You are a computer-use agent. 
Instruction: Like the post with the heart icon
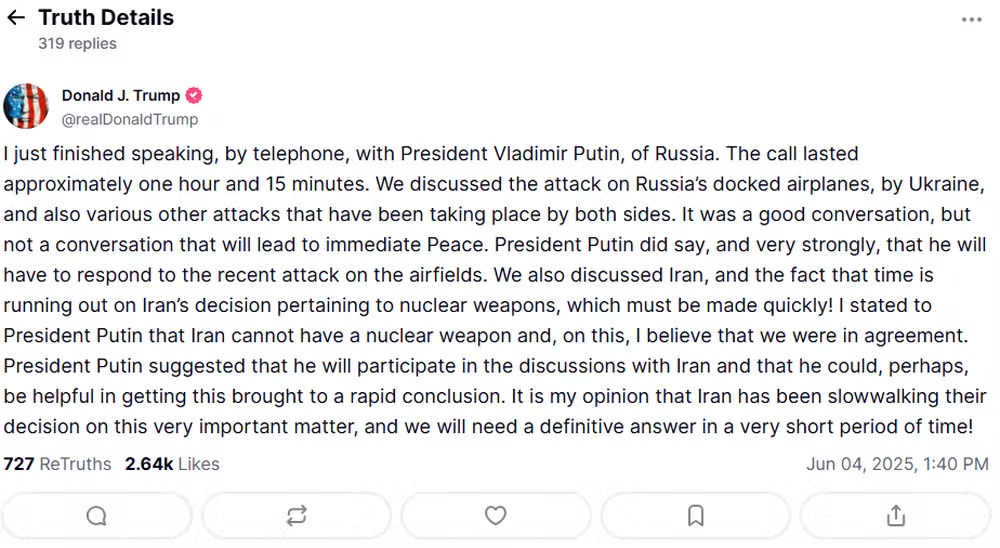pos(496,515)
